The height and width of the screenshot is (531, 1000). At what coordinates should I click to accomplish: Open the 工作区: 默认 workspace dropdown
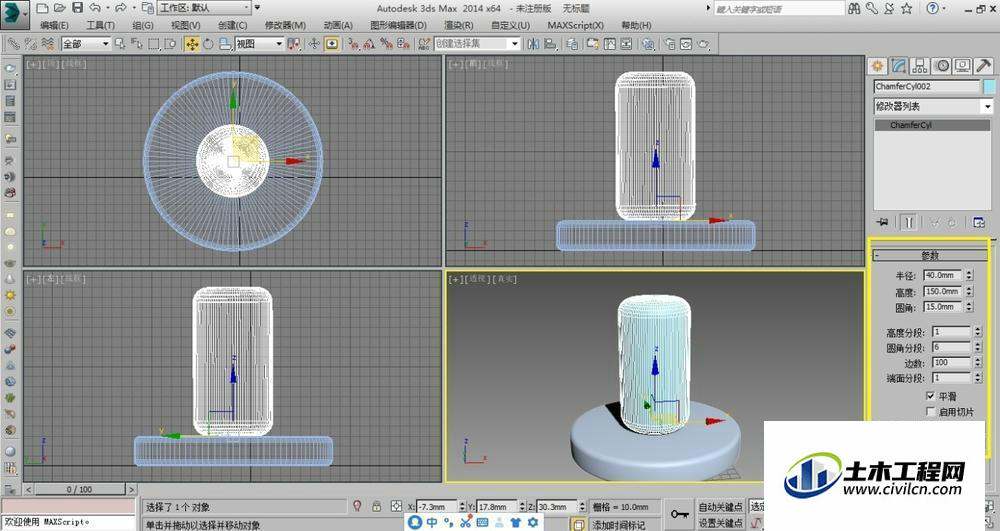[x=203, y=8]
